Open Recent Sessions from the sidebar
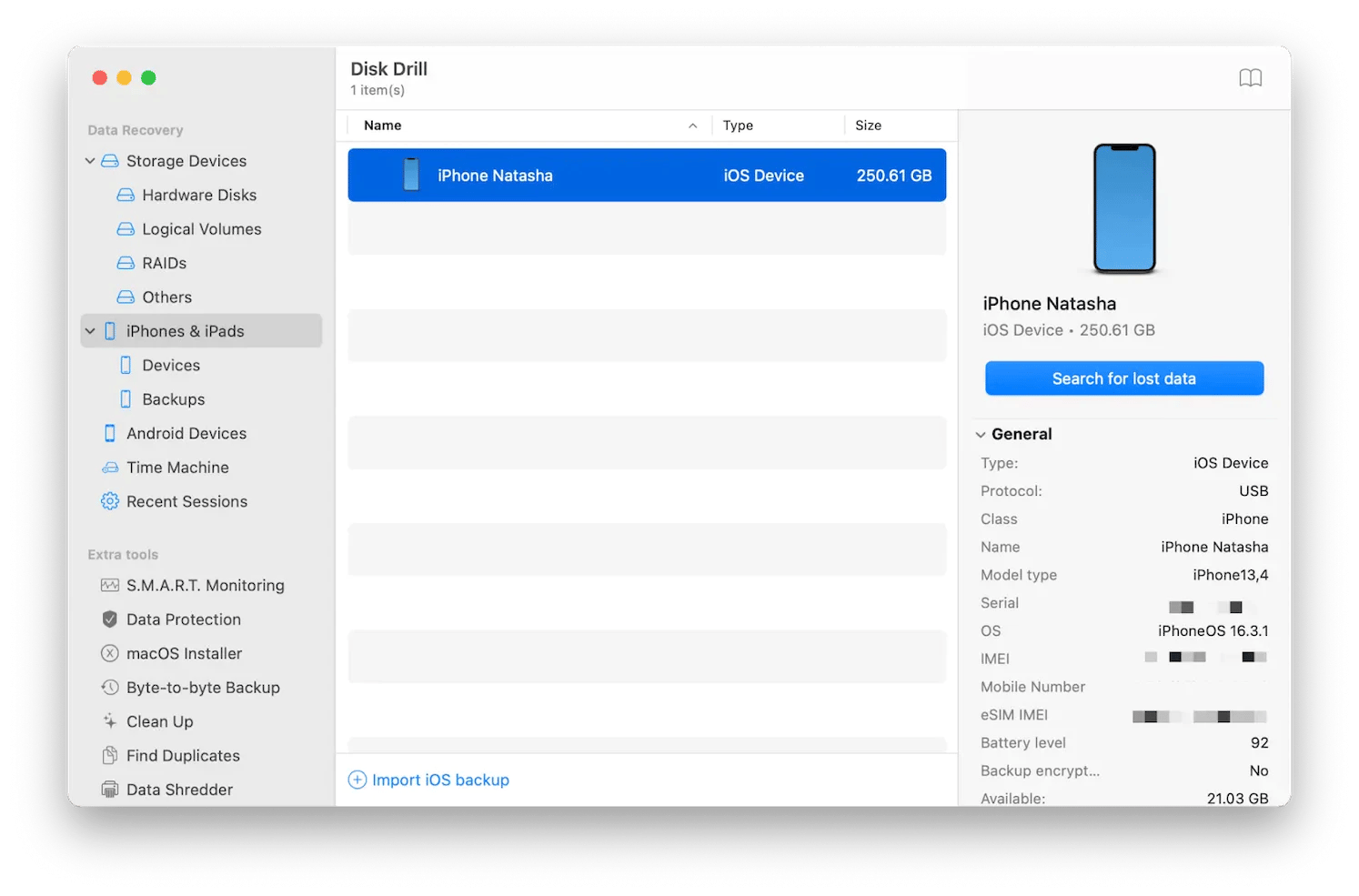This screenshot has height=896, width=1359. [x=186, y=501]
